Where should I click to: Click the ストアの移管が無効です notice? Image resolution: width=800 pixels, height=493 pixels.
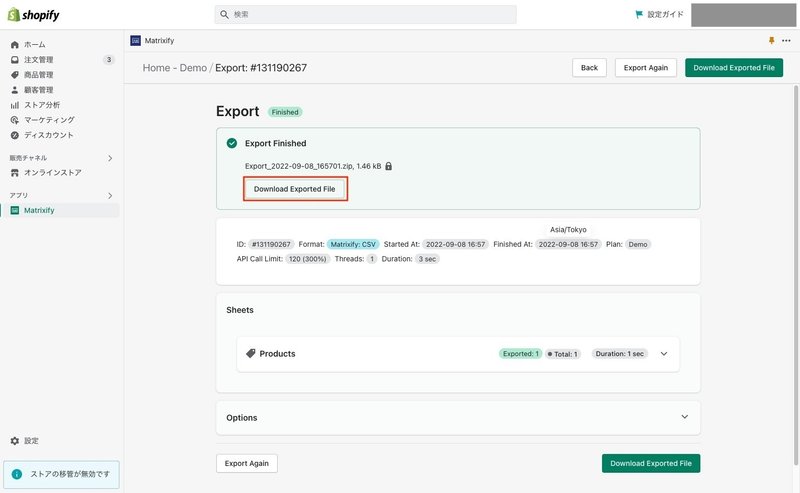[x=61, y=475]
